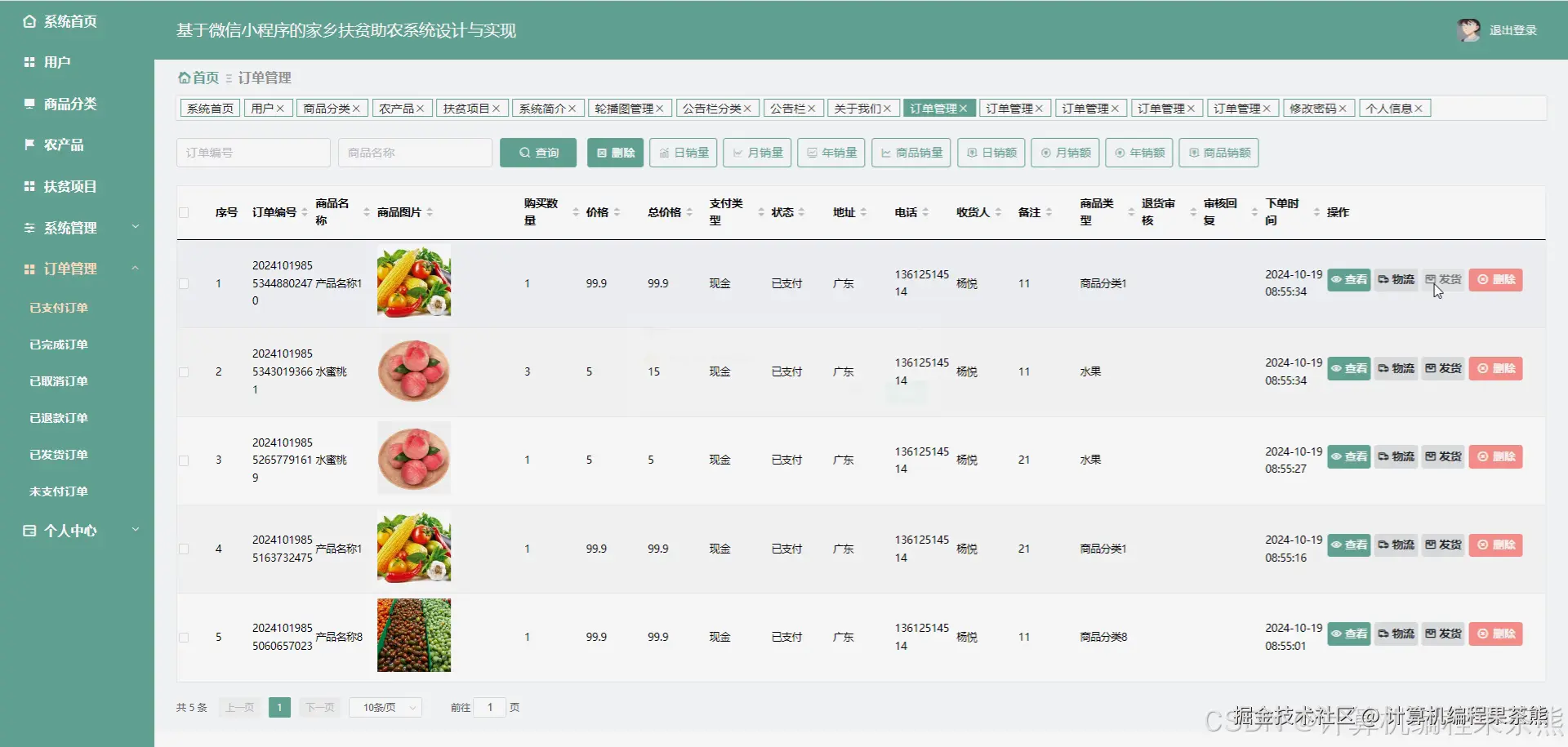Focus the 订单编号 search field
1568x747 pixels.
[253, 153]
